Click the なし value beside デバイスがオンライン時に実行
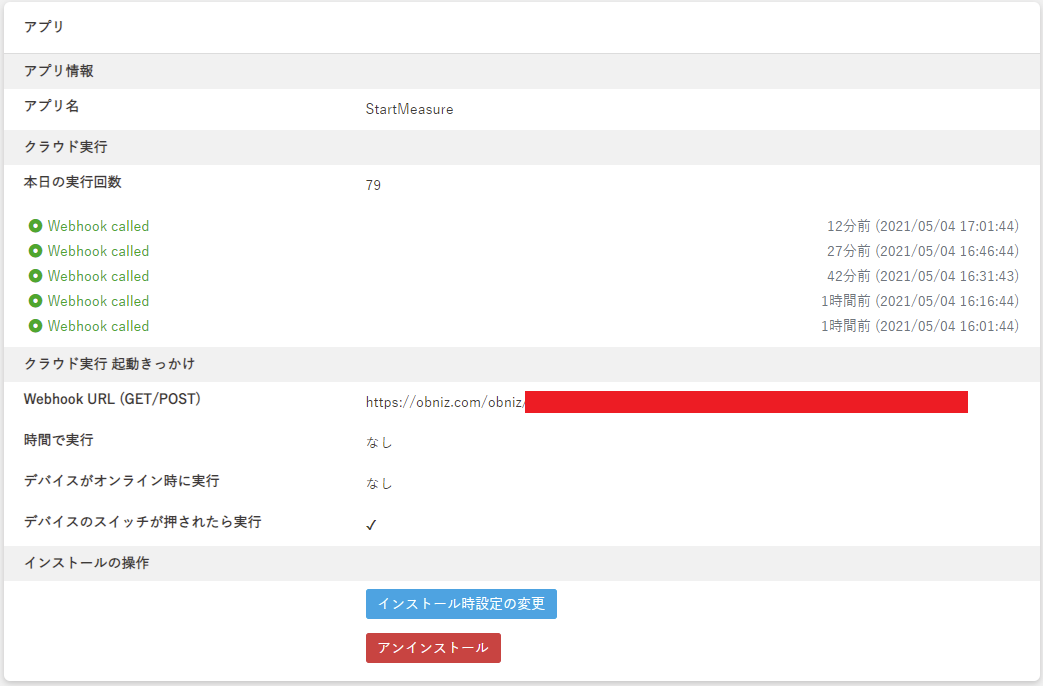This screenshot has height=686, width=1043. (x=379, y=483)
